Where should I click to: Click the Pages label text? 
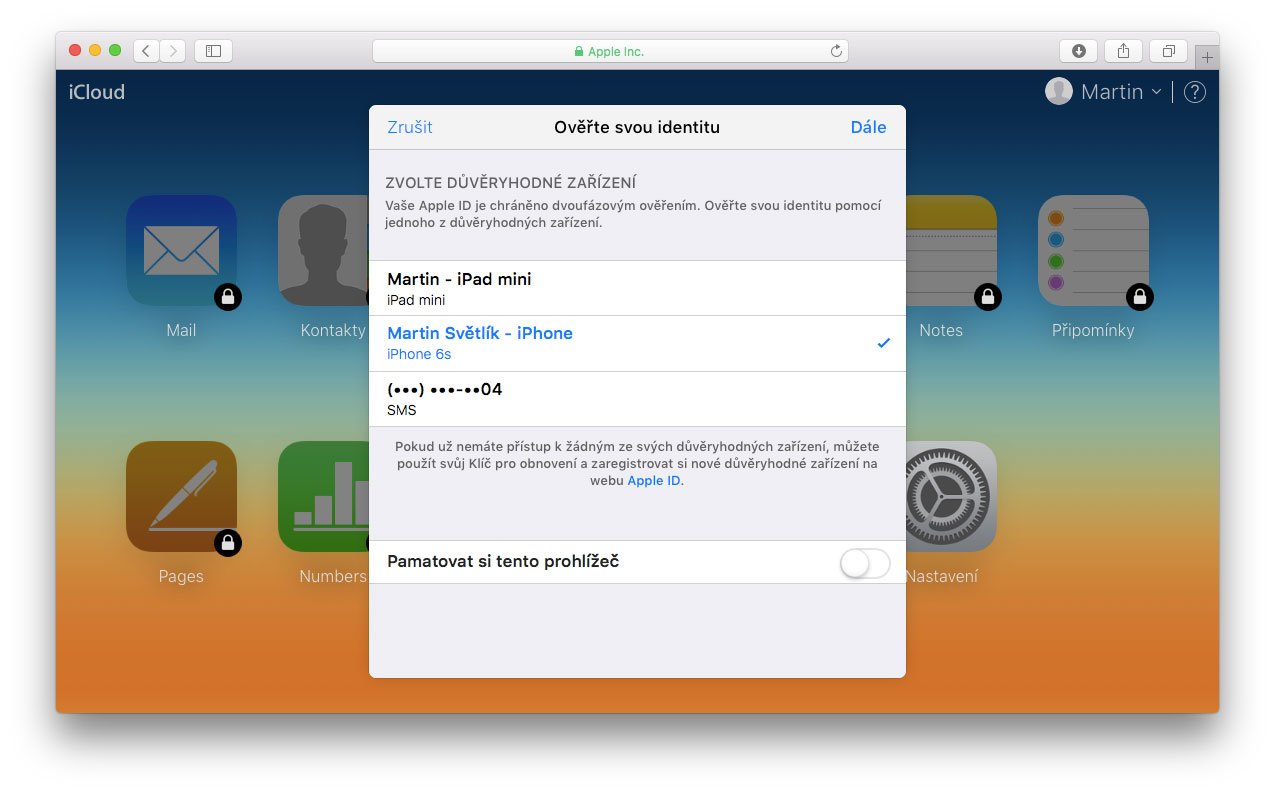point(181,576)
